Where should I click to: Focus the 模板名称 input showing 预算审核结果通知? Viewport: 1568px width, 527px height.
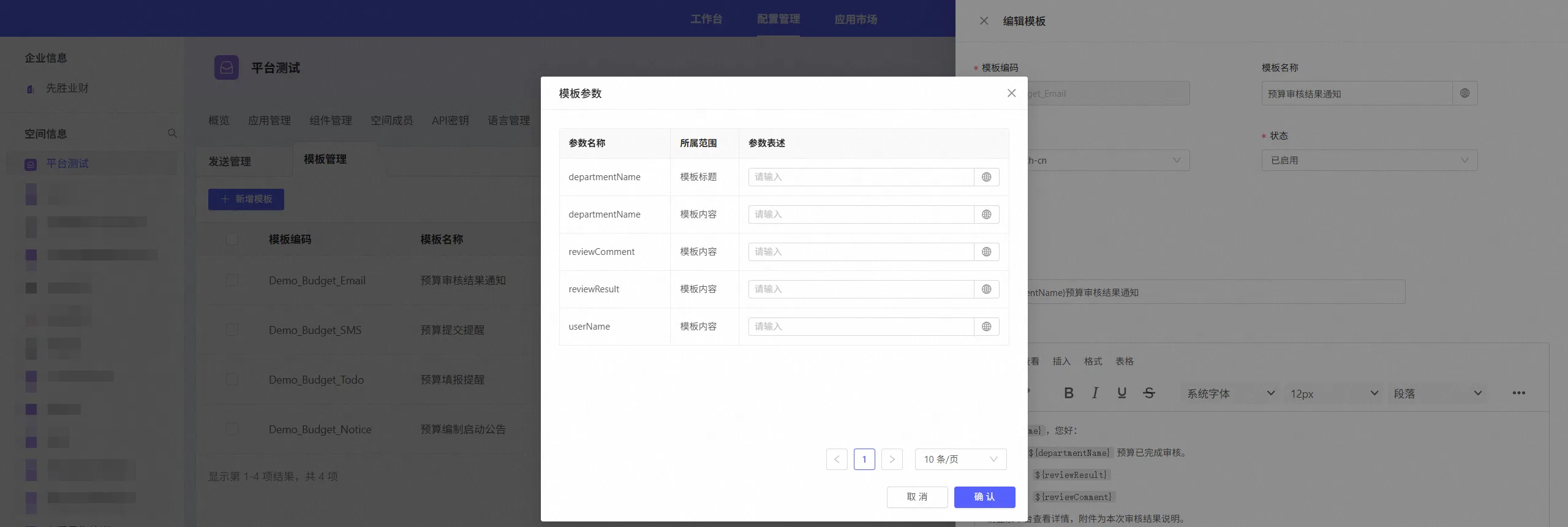point(1357,93)
